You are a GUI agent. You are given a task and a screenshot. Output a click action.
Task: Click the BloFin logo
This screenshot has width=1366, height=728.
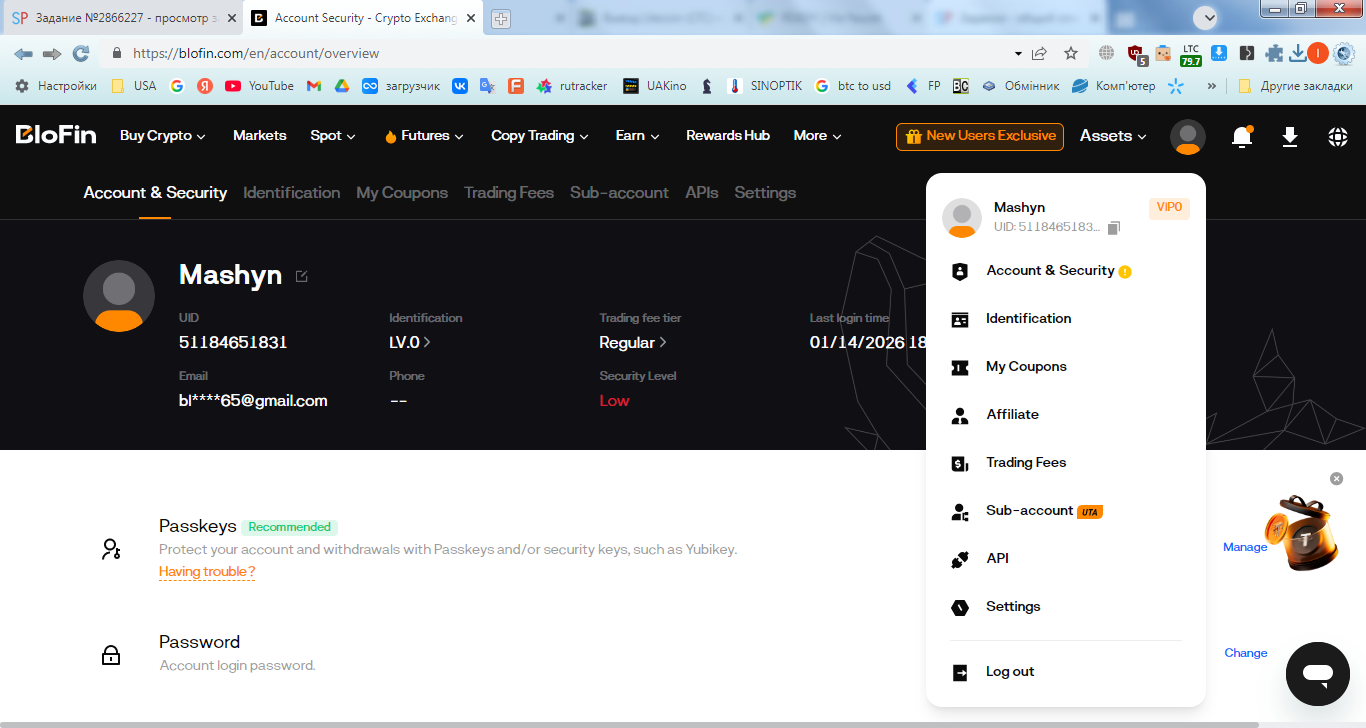(x=56, y=135)
